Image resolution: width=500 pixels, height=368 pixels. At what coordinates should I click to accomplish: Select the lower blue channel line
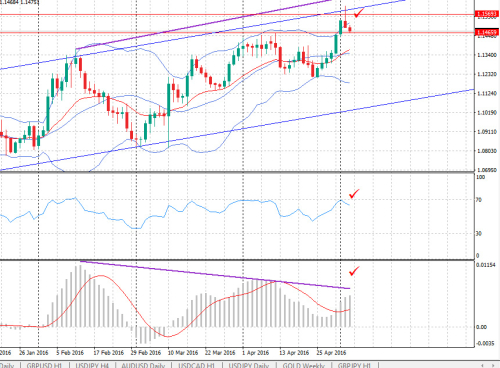(237, 129)
